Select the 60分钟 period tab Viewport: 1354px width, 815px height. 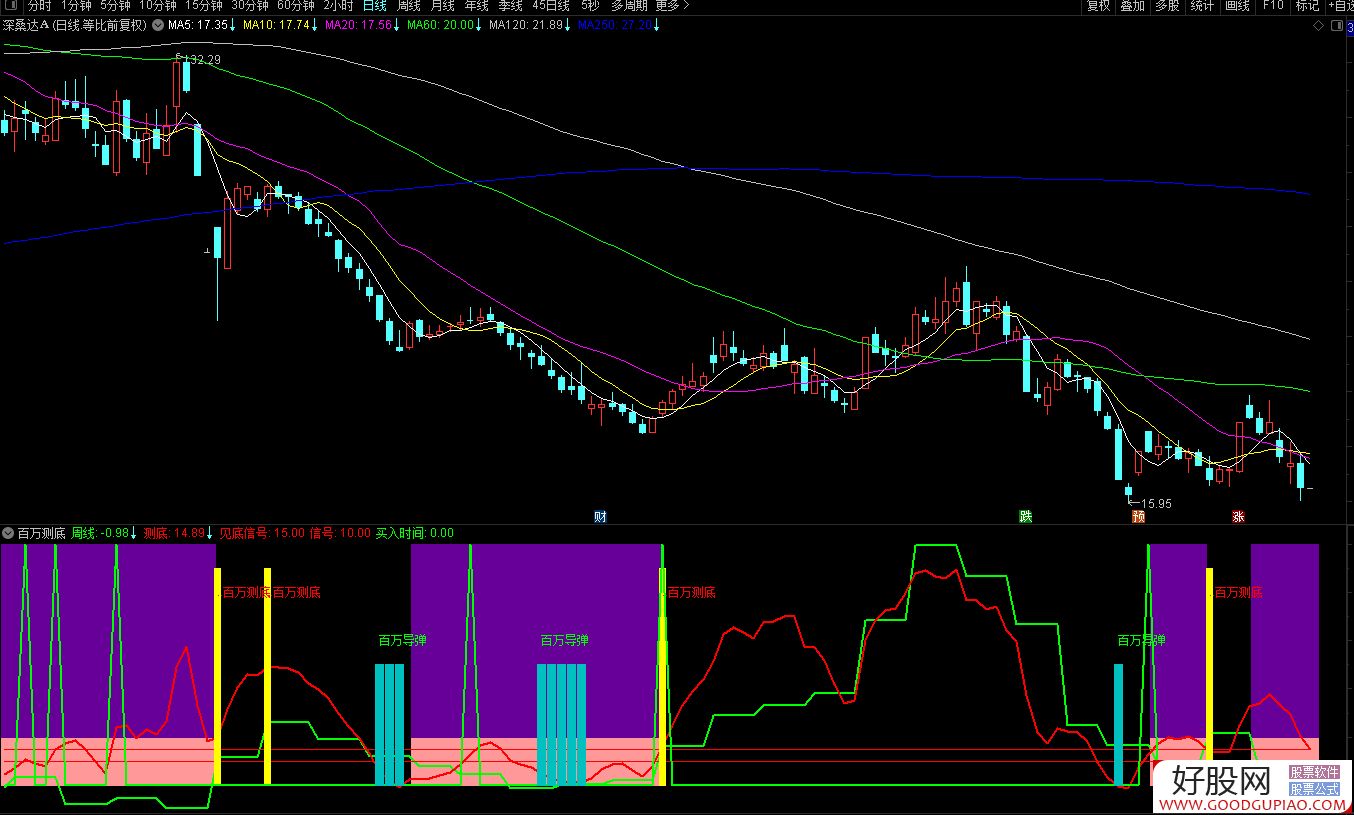tap(296, 6)
